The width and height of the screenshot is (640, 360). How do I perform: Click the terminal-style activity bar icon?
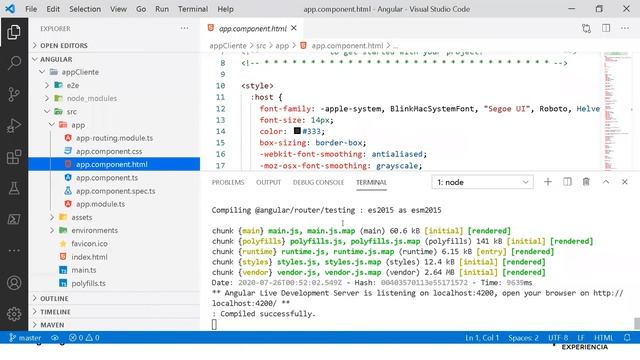[x=14, y=219]
